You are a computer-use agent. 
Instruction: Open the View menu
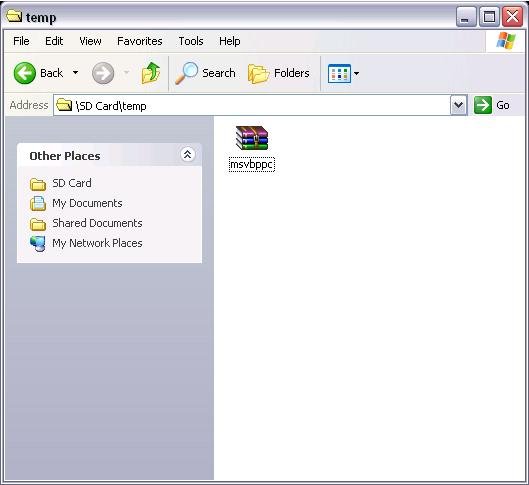(x=90, y=41)
